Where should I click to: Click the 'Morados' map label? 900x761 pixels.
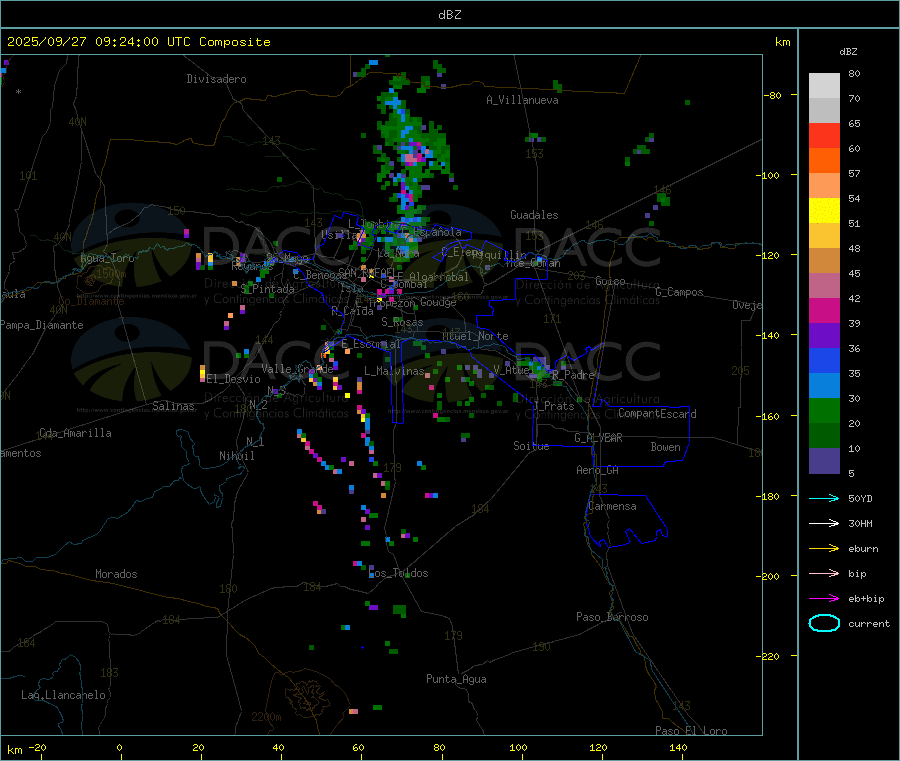pos(116,574)
